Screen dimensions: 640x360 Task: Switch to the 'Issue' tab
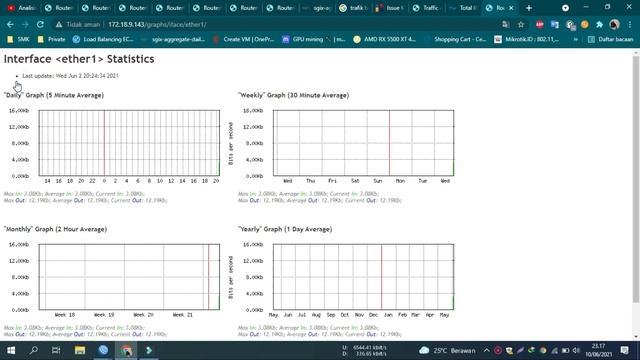[x=391, y=8]
